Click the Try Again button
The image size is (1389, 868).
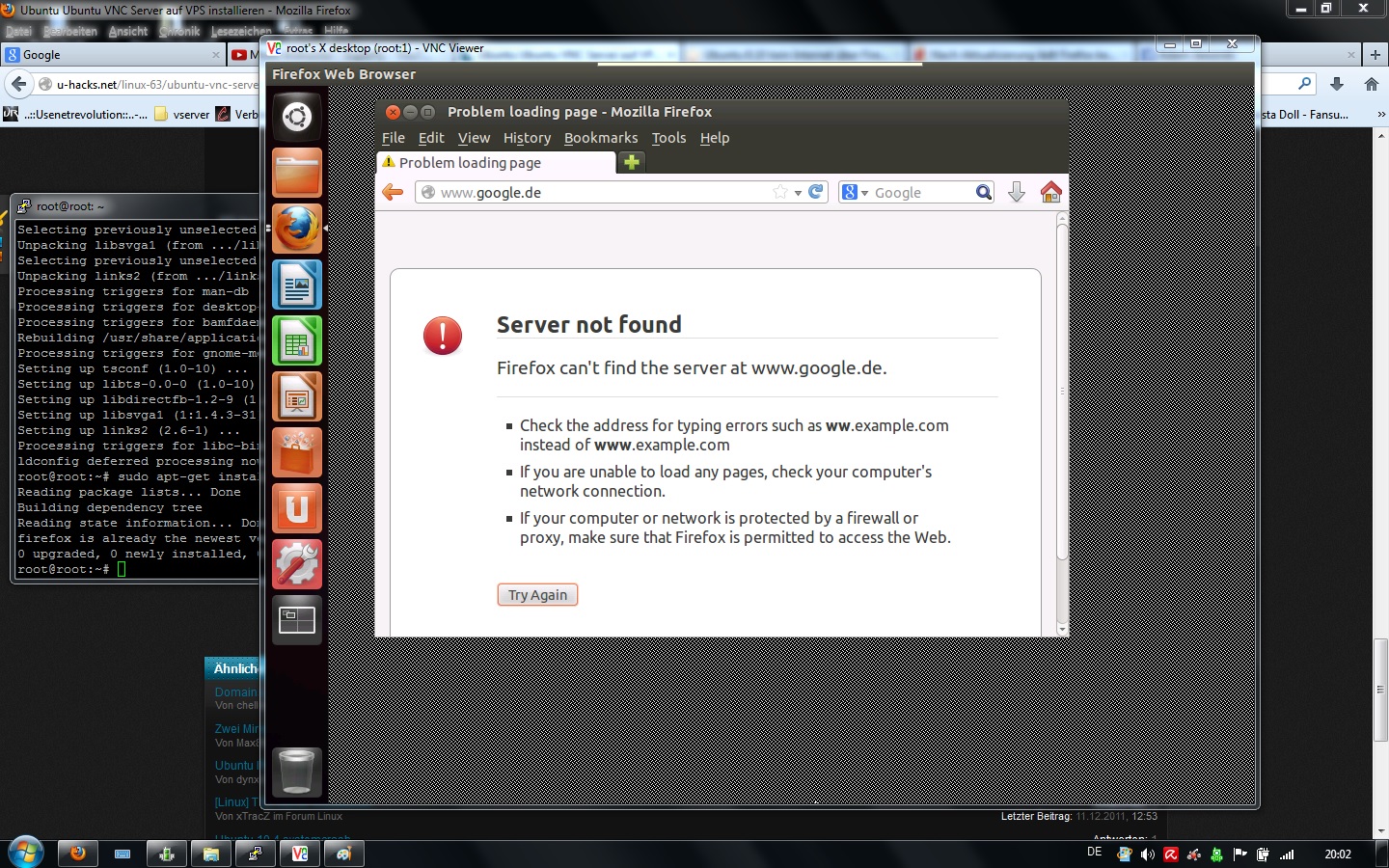pos(537,595)
